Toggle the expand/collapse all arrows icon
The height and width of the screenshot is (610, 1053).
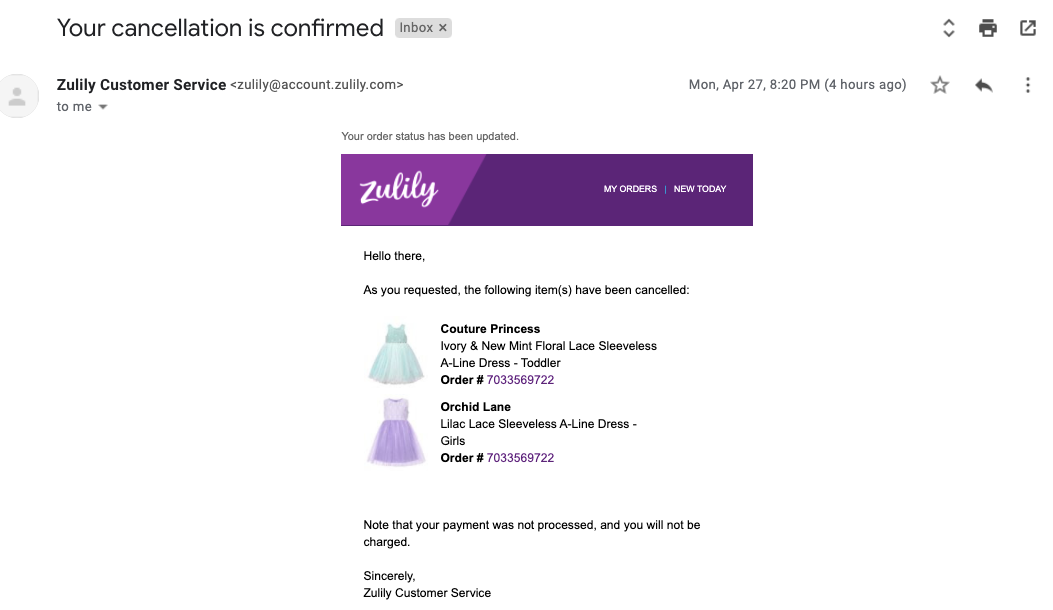[948, 28]
